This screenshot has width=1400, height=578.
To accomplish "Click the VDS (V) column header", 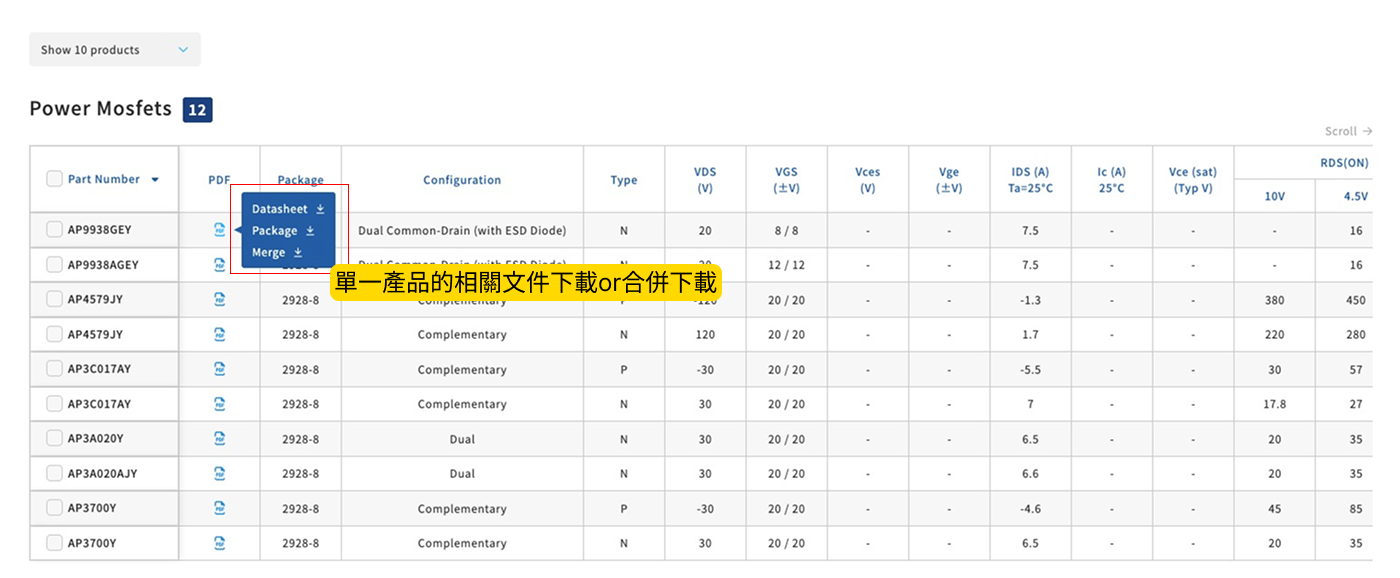I will tap(705, 180).
